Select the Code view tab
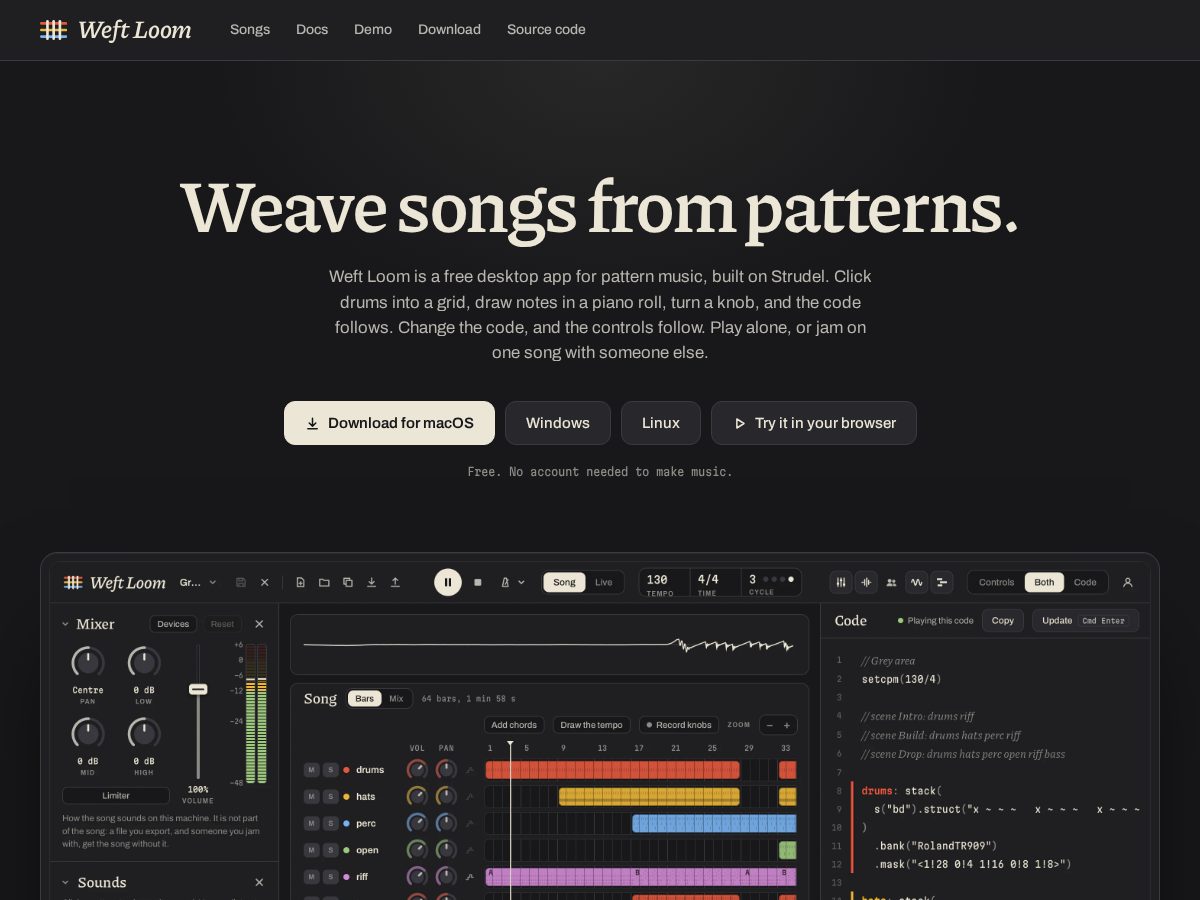Viewport: 1200px width, 900px height. click(1085, 582)
